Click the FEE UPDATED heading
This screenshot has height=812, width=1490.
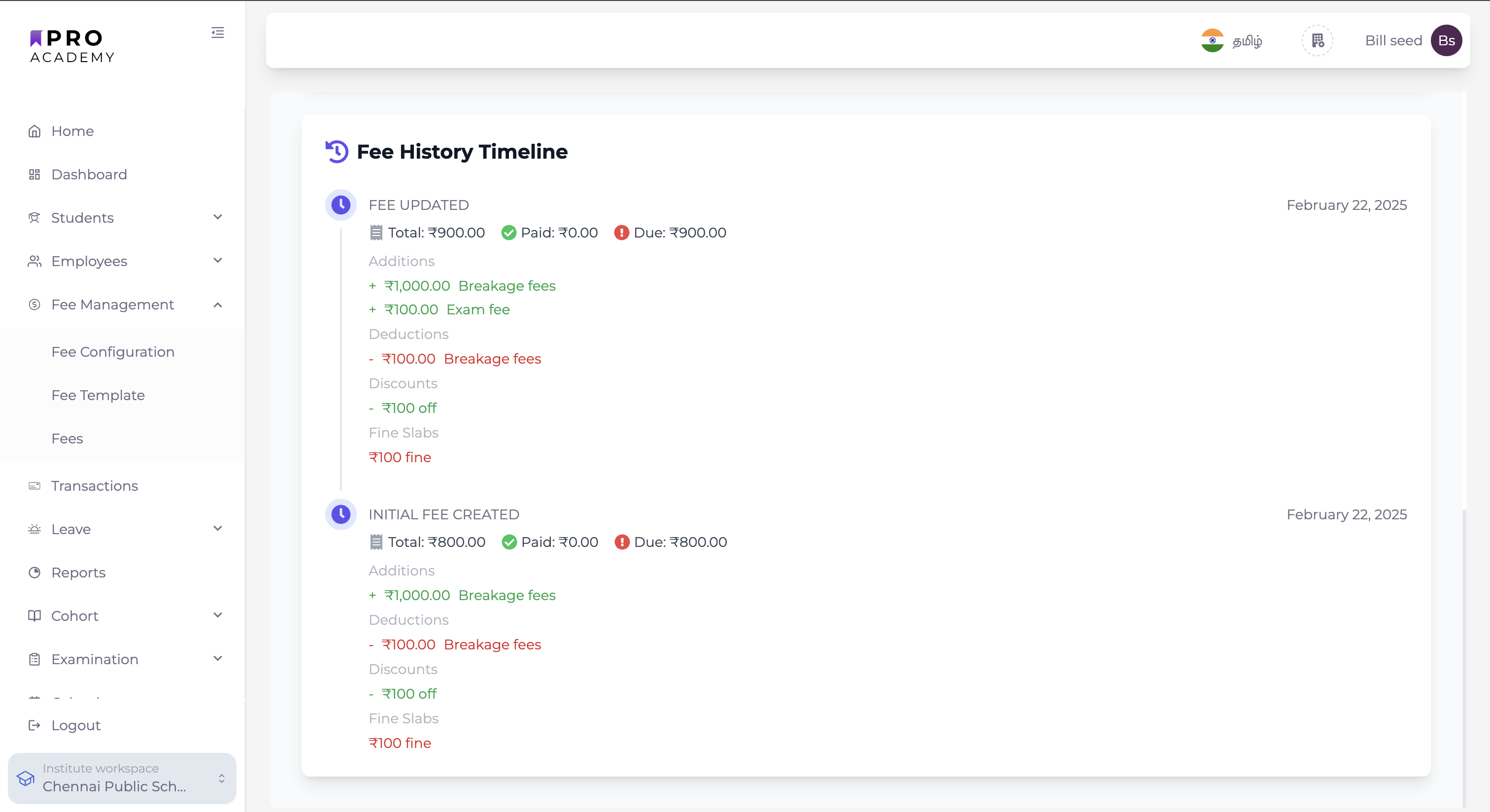(x=419, y=205)
